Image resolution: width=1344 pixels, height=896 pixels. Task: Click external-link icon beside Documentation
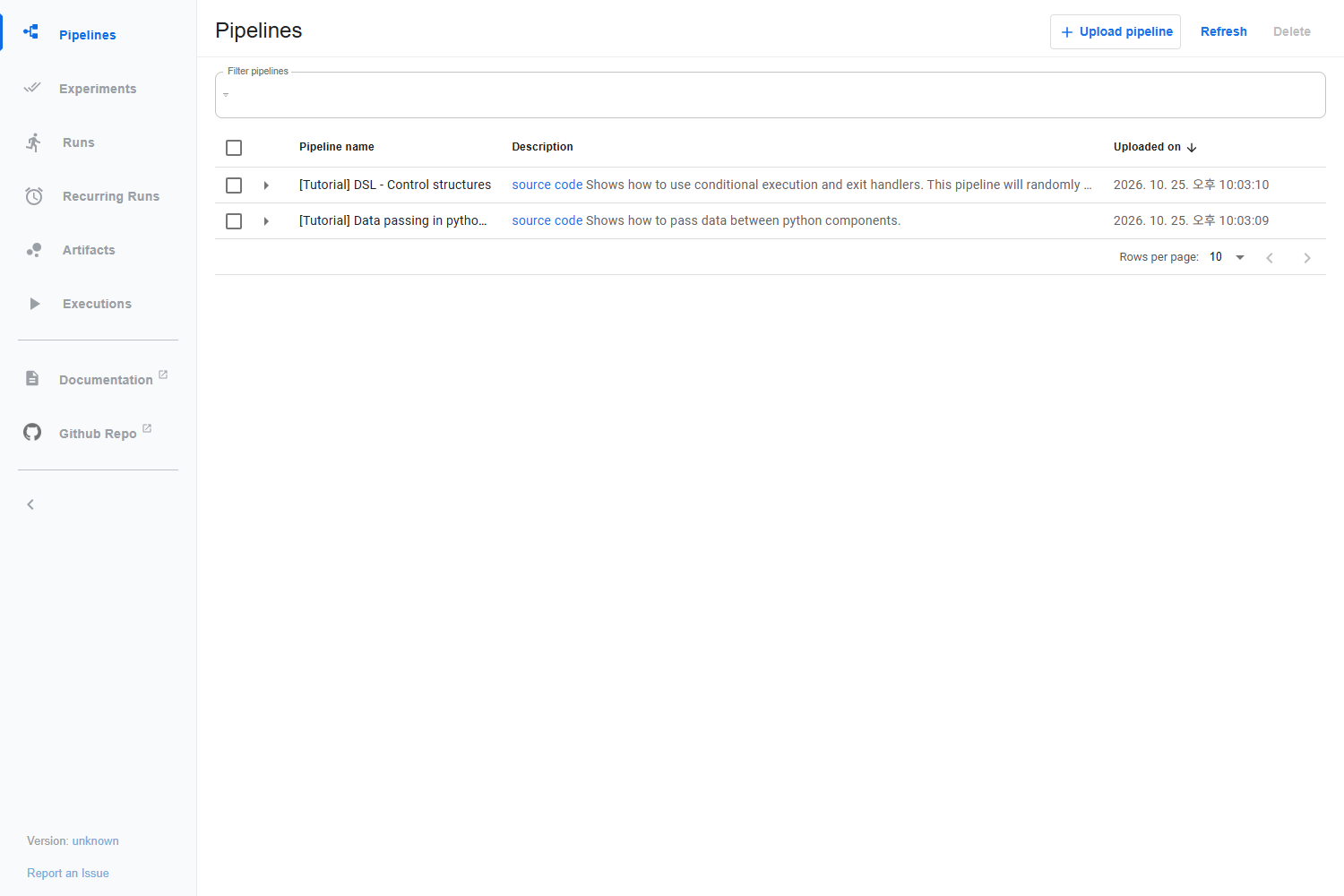[163, 375]
